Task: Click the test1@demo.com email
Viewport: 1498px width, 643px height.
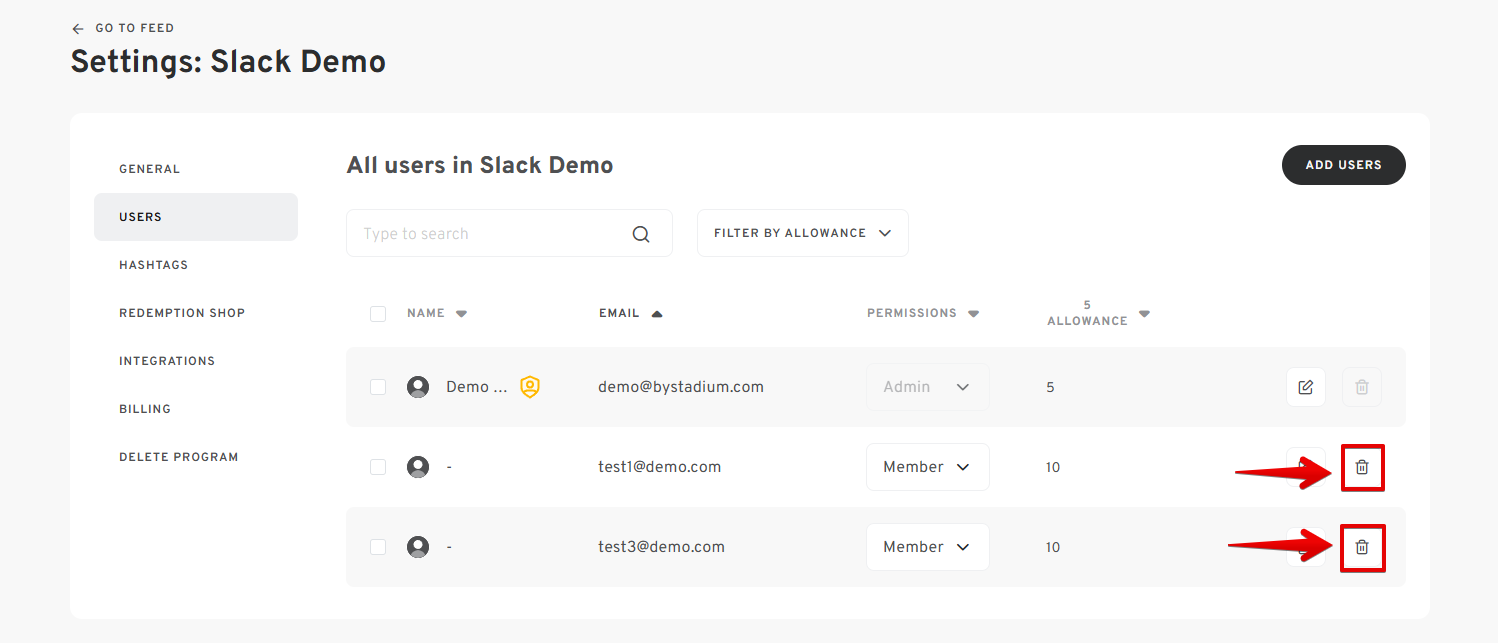Action: click(x=659, y=467)
